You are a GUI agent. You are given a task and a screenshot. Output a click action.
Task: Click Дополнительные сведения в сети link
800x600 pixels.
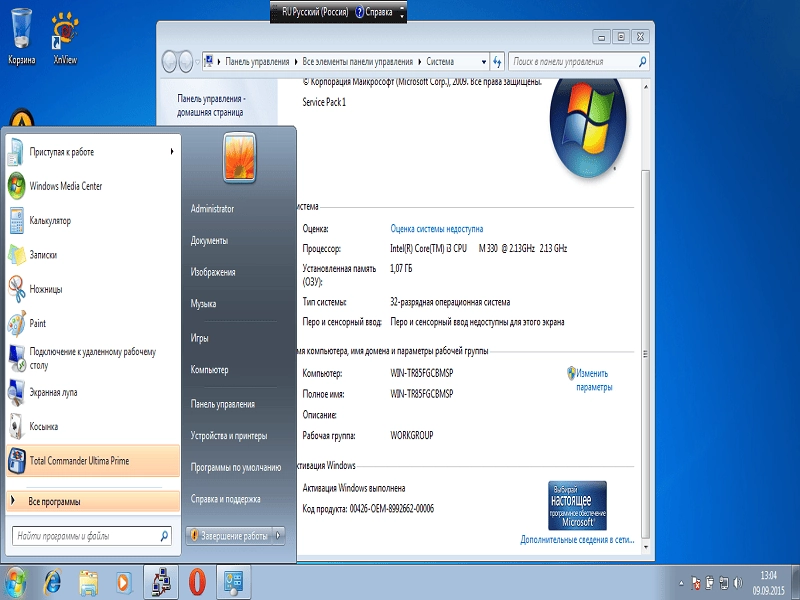point(577,539)
